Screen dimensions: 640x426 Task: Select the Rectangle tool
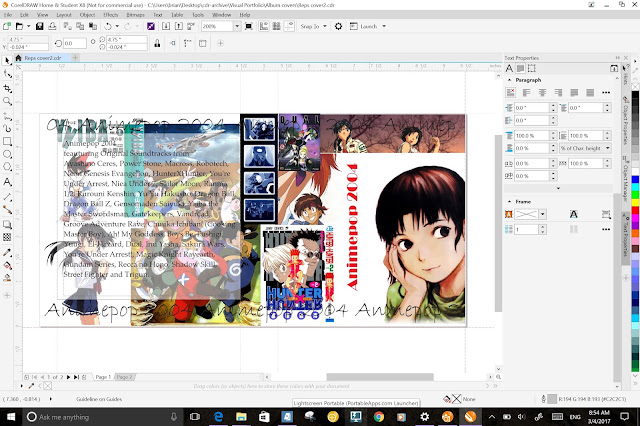(7, 141)
